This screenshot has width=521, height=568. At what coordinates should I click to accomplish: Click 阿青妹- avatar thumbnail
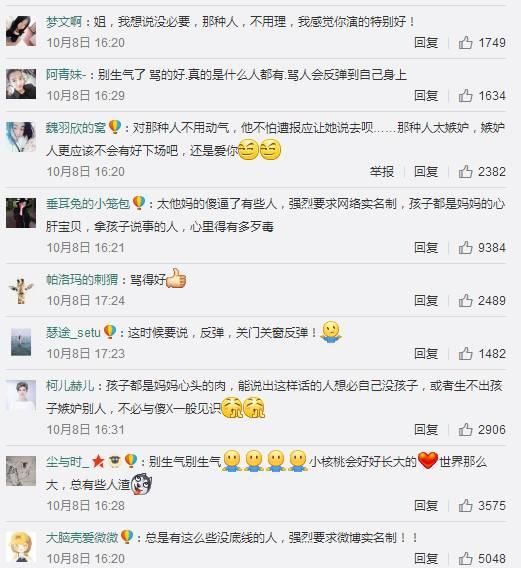click(21, 84)
